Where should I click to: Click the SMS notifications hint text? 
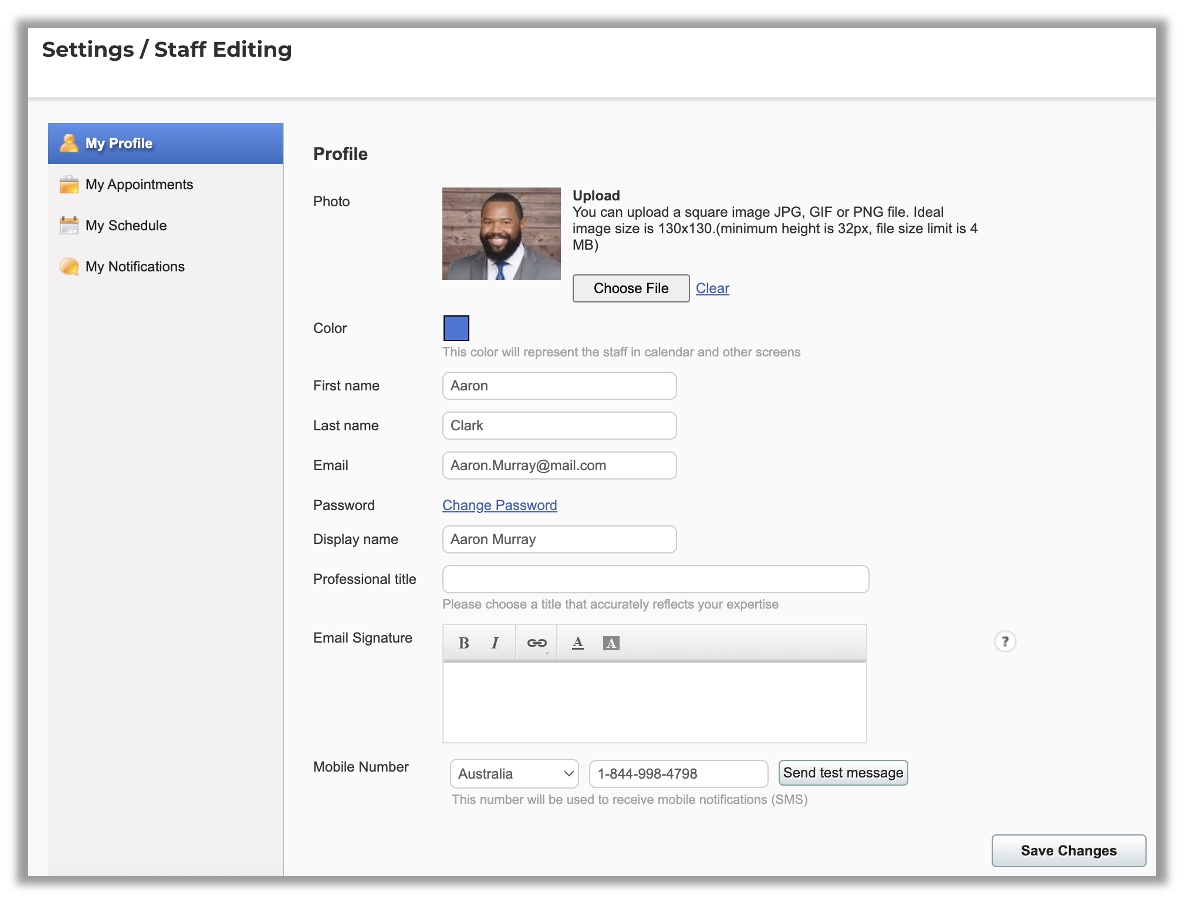pos(630,800)
